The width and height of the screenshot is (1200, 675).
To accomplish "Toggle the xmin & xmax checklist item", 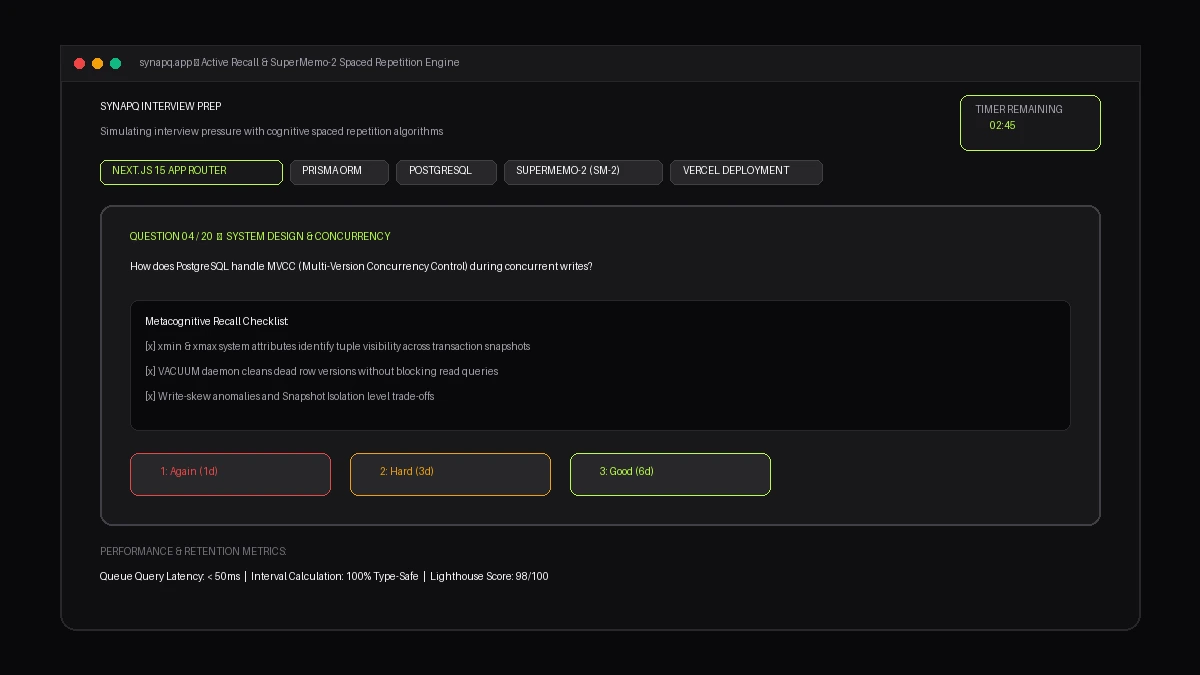I will click(x=338, y=346).
